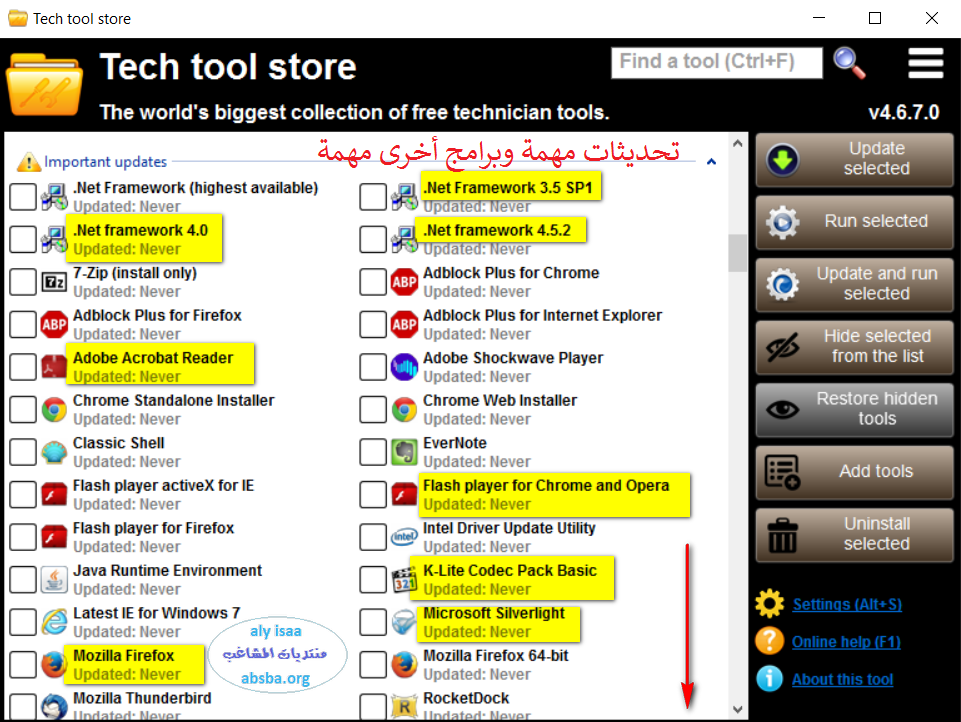Viewport: 961px width, 722px height.
Task: Open the Settings (Alt+S) link
Action: click(x=846, y=604)
